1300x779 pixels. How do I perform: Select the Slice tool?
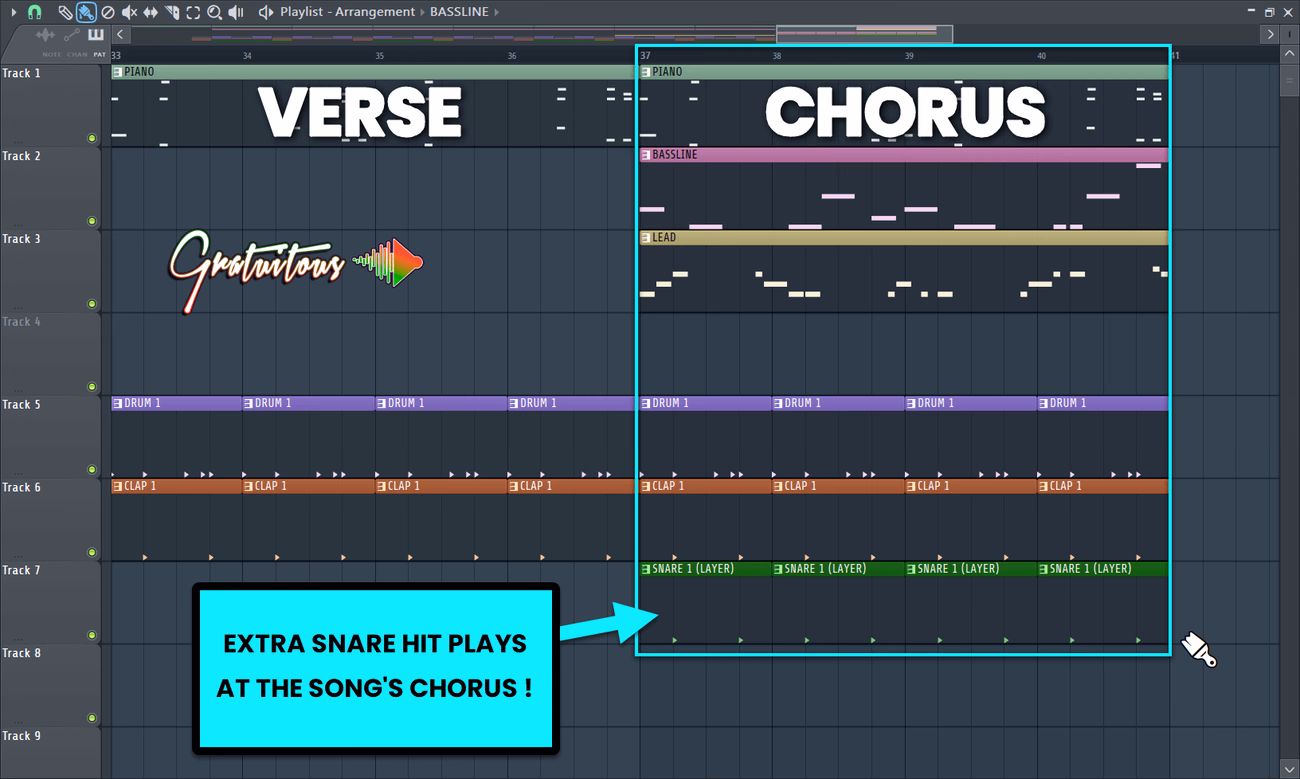(x=172, y=12)
